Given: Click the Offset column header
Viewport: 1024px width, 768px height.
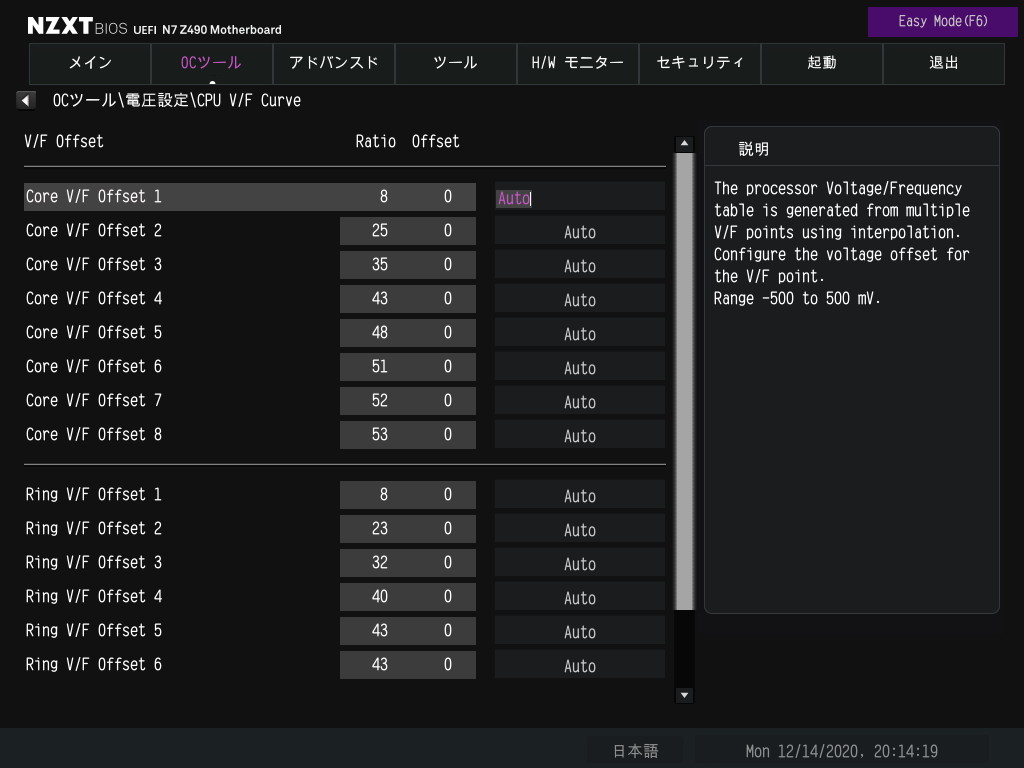Looking at the screenshot, I should [436, 142].
